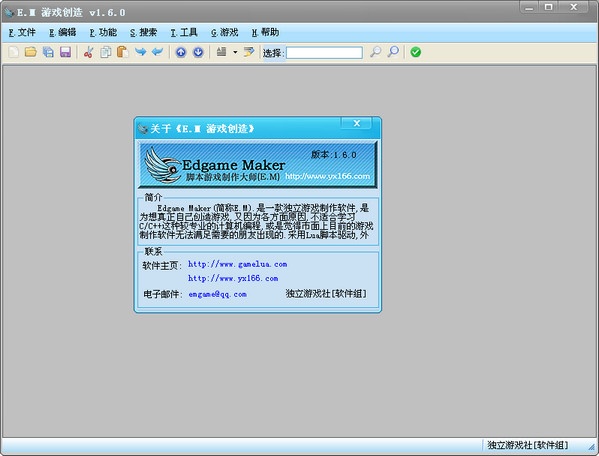Screen dimensions: 599x456
Task: Select the Cut scissors icon
Action: point(88,52)
